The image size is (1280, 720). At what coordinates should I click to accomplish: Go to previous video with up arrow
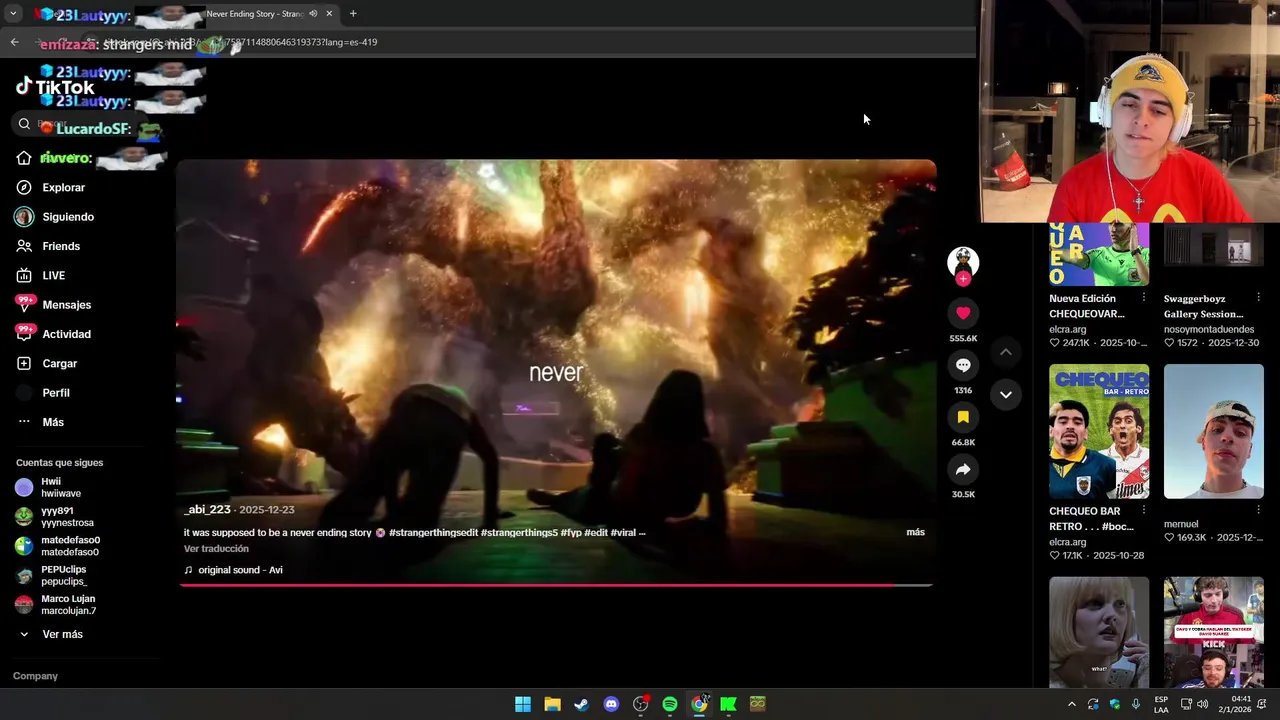pos(1006,352)
